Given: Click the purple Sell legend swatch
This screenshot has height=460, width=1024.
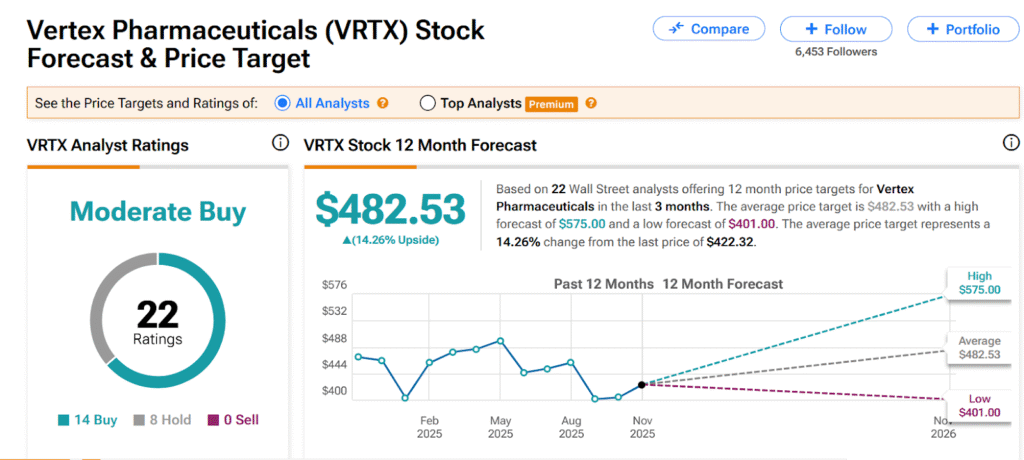Looking at the screenshot, I should point(212,420).
